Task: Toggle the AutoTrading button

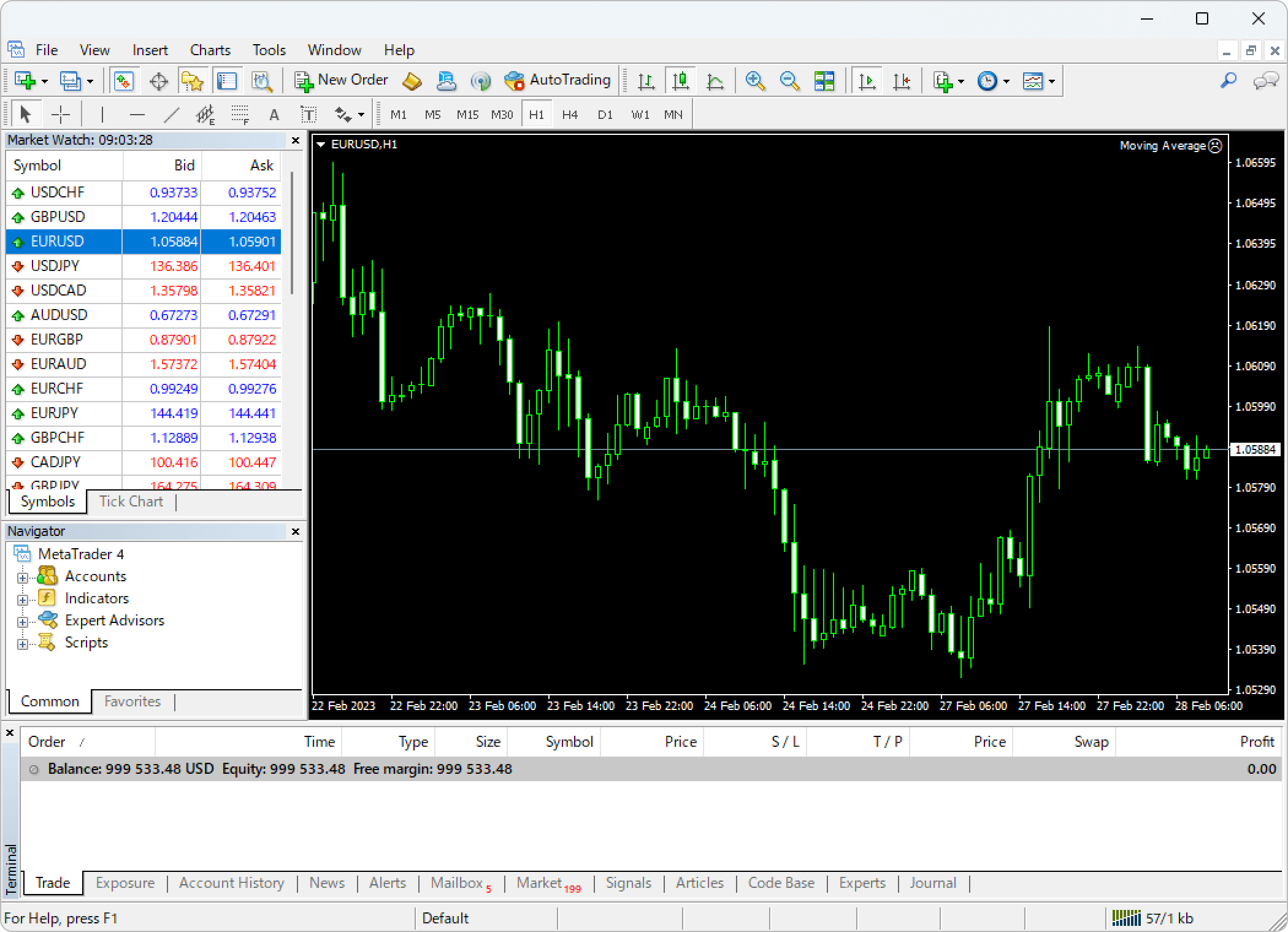Action: pyautogui.click(x=557, y=80)
